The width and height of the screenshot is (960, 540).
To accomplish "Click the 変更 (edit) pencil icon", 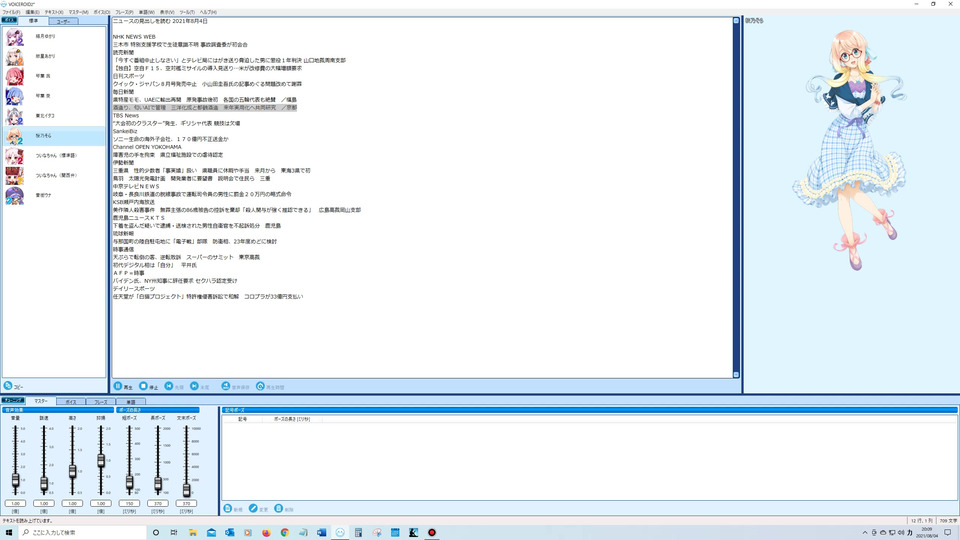I will tap(253, 509).
